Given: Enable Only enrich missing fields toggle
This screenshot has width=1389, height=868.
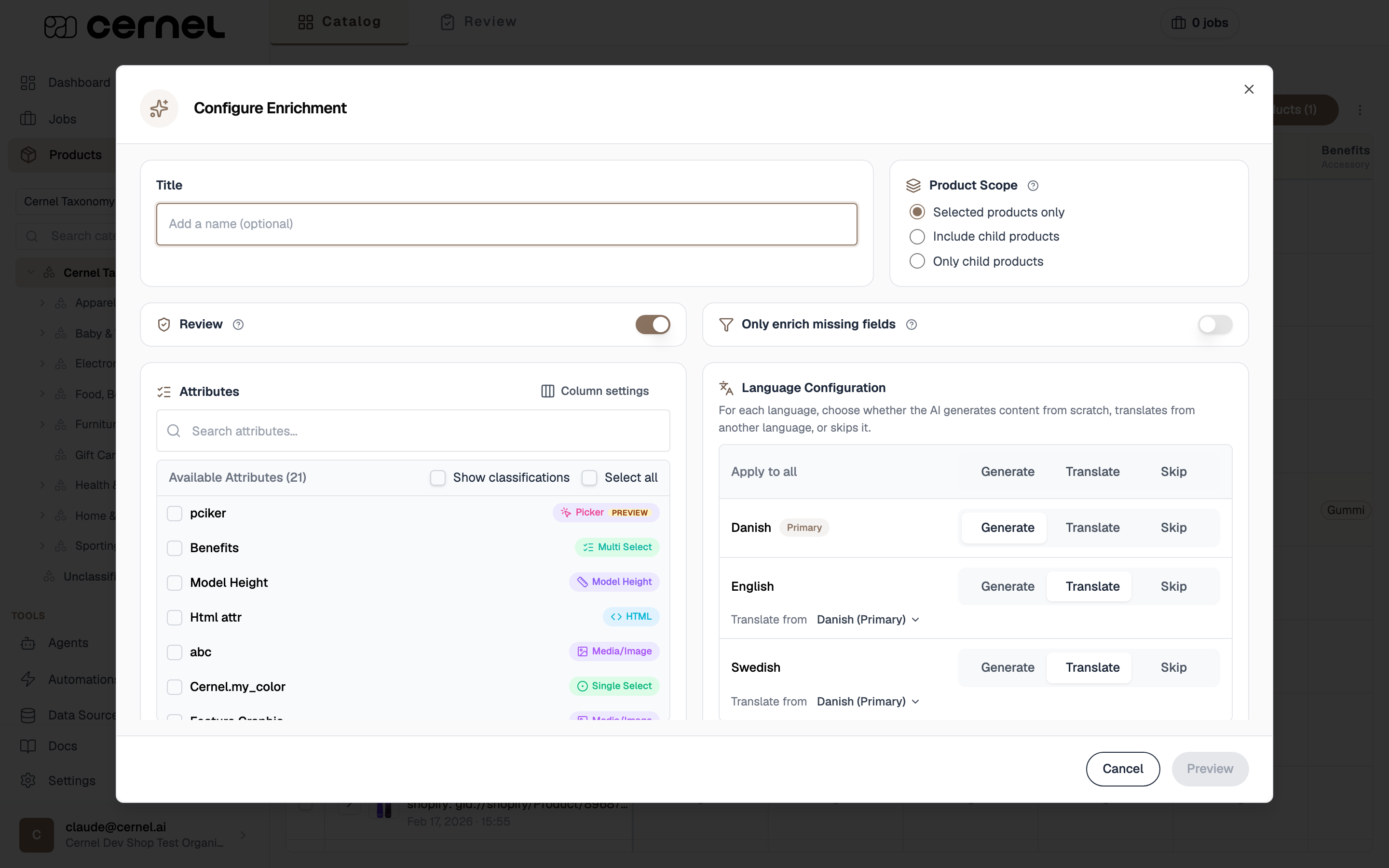Looking at the screenshot, I should pyautogui.click(x=1214, y=325).
